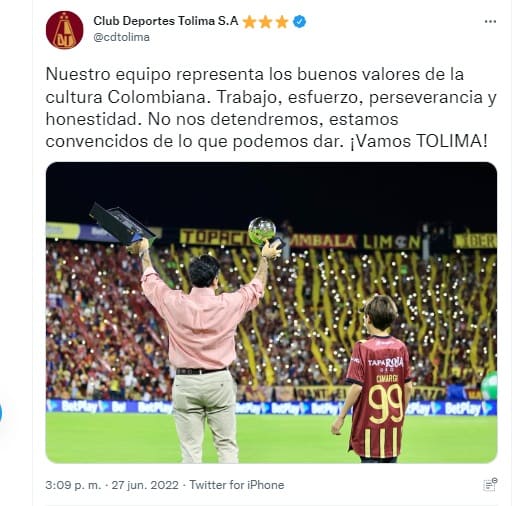The width and height of the screenshot is (515, 506).
Task: Click the blue verified badge
Action: point(299,22)
